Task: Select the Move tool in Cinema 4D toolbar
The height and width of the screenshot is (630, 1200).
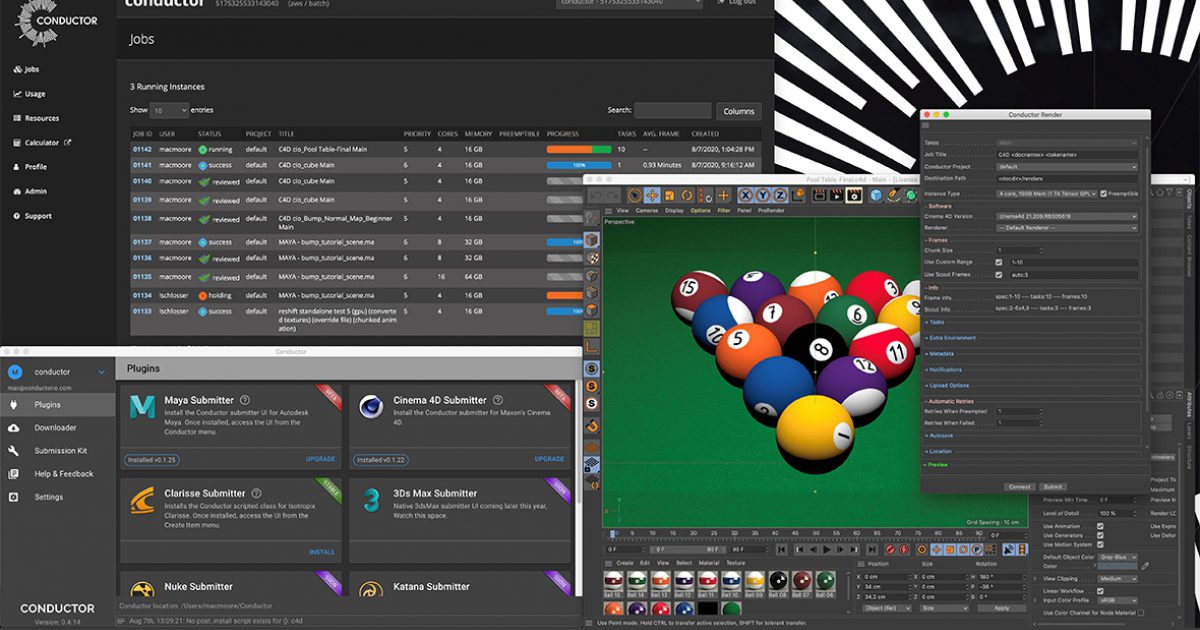Action: tap(651, 194)
